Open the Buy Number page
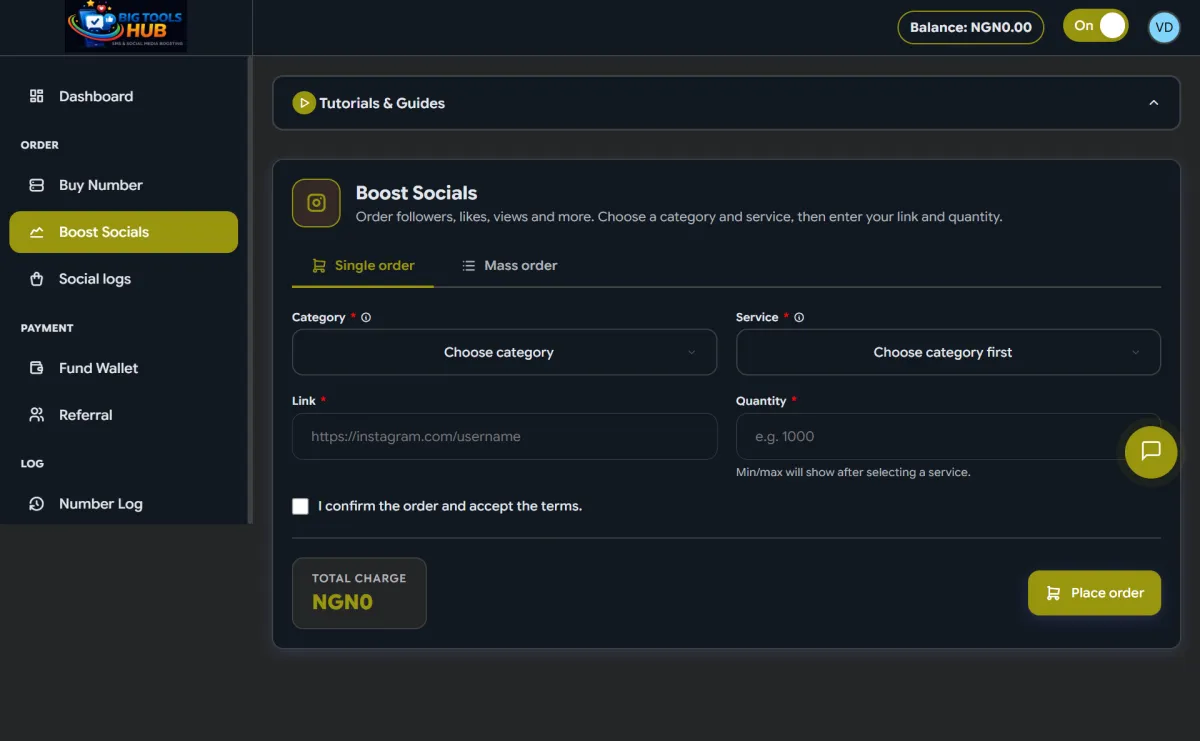This screenshot has height=741, width=1200. pyautogui.click(x=124, y=185)
